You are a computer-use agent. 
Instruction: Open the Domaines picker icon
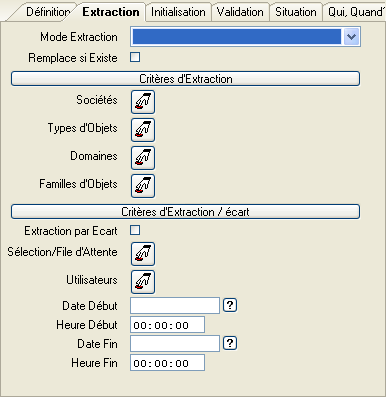click(143, 158)
